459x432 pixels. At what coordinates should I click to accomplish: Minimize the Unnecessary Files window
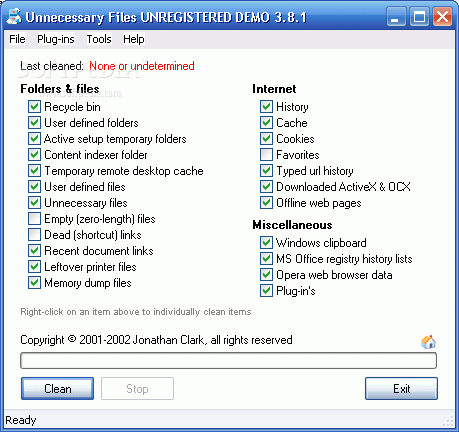tap(396, 17)
